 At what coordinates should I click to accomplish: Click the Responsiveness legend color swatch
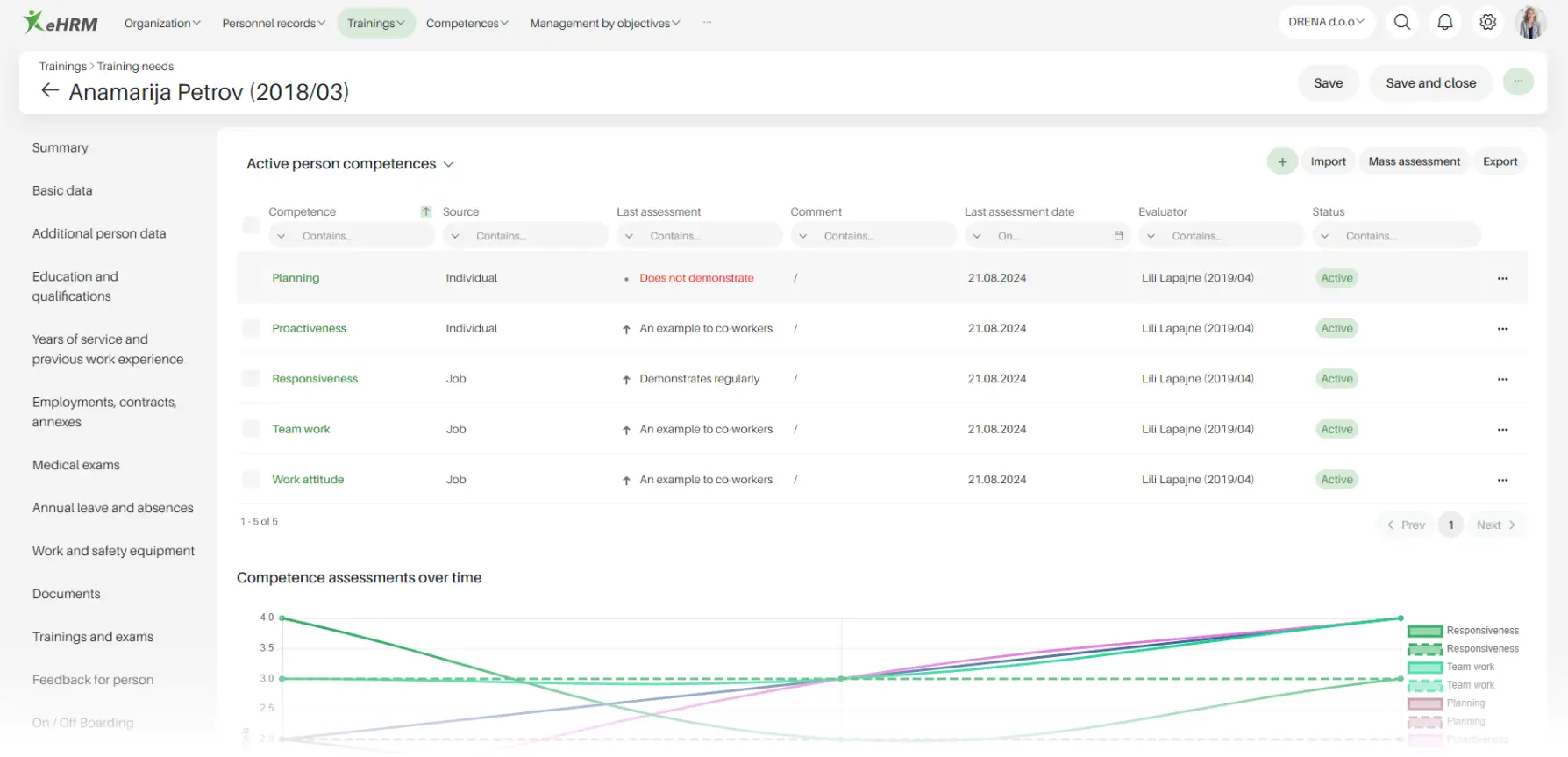[x=1424, y=631]
